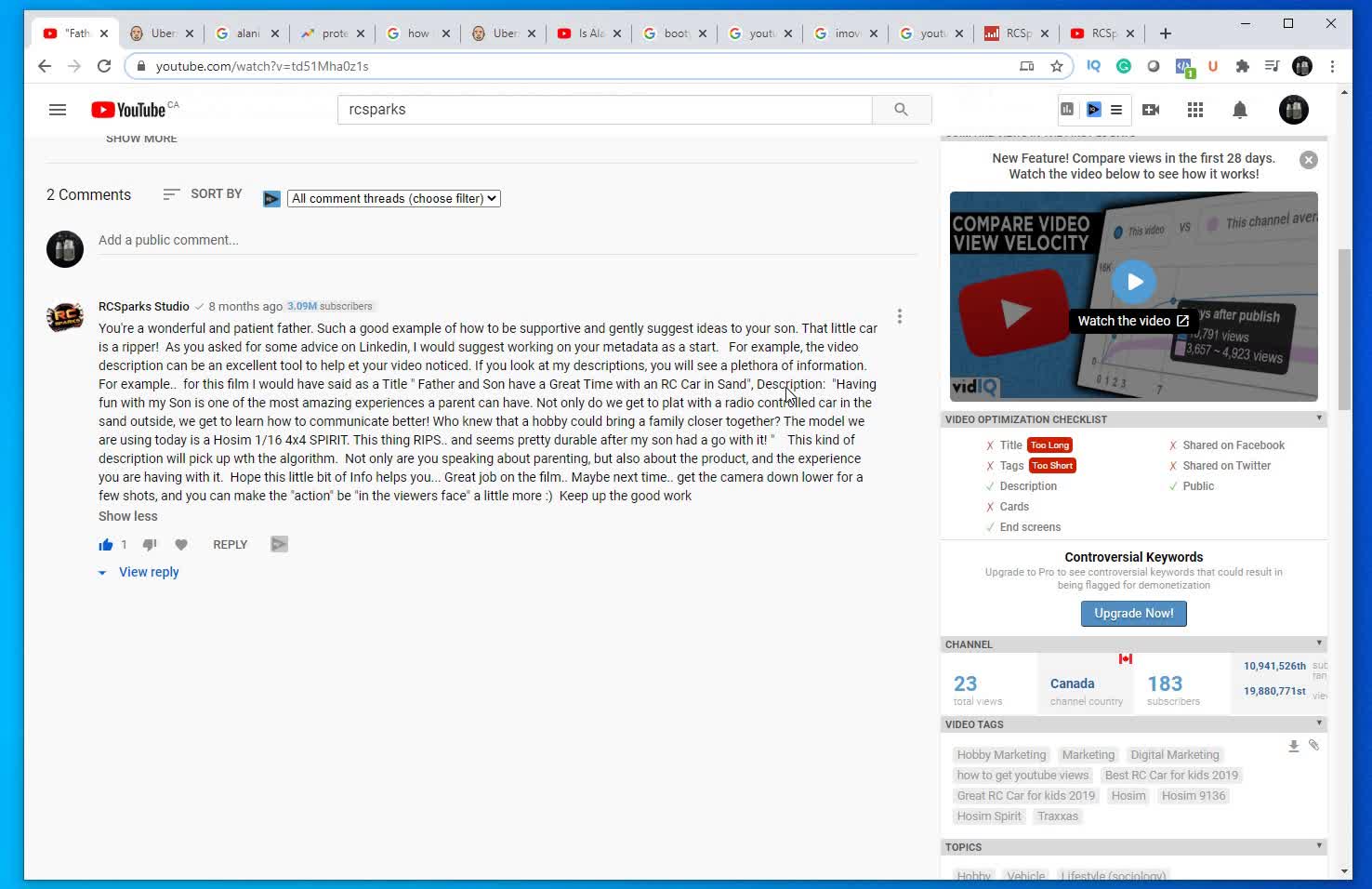Collapse the TOPICS section
Image resolution: width=1372 pixels, height=889 pixels.
coord(1319,846)
